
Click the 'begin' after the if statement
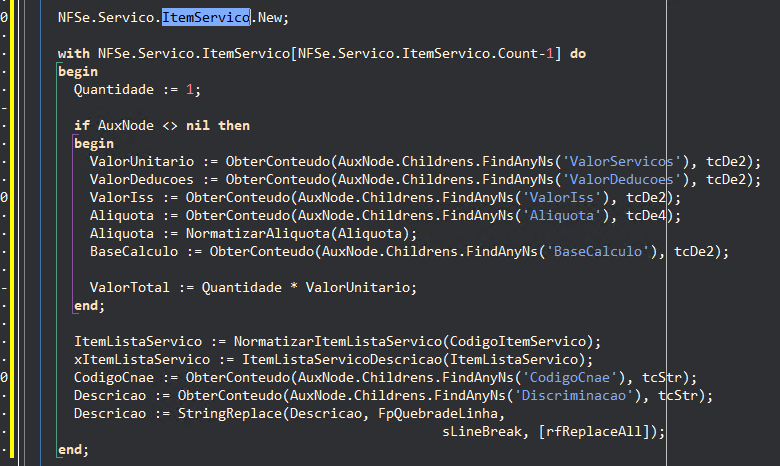point(94,143)
